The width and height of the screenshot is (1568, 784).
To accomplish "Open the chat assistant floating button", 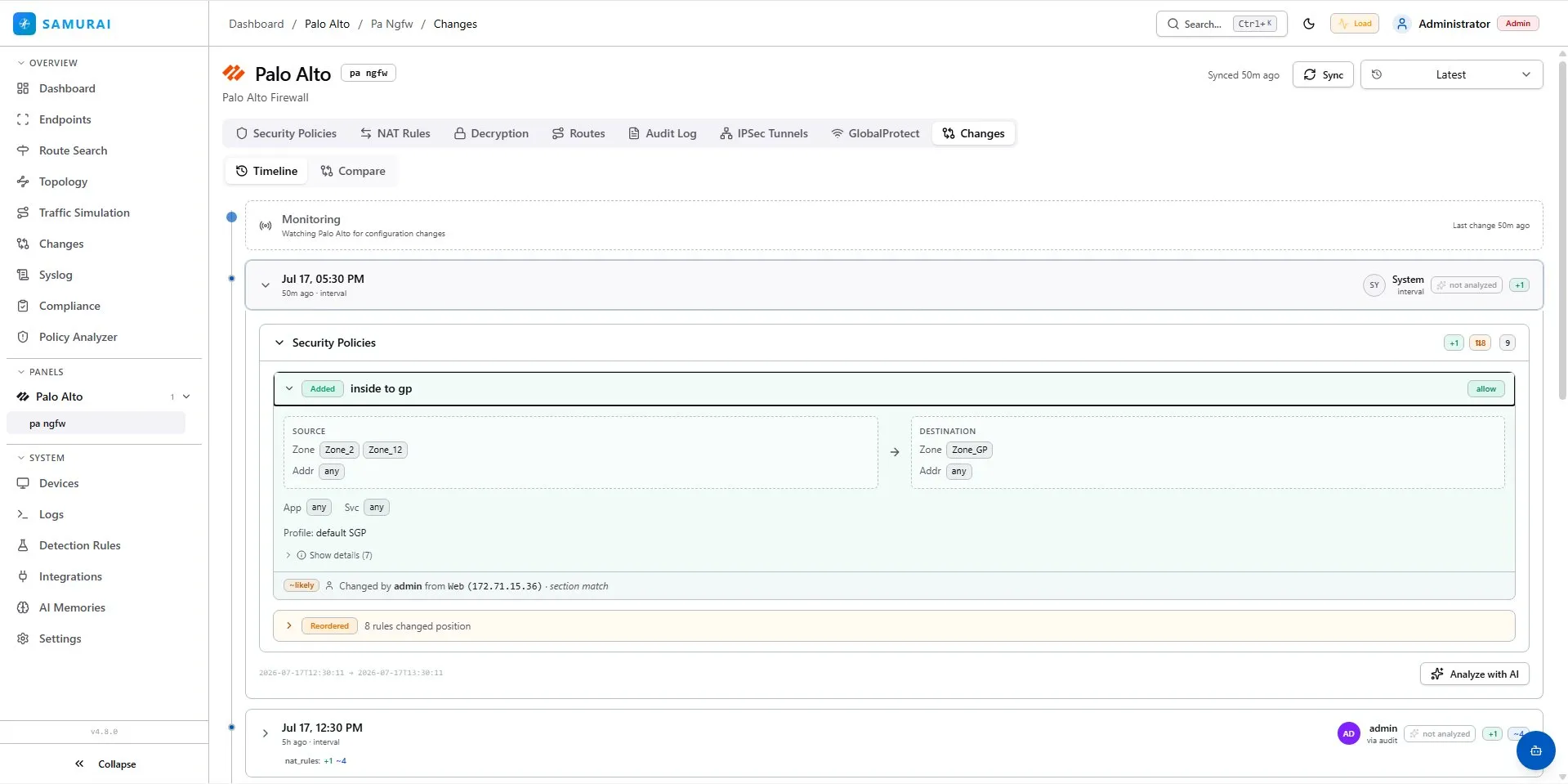I will point(1536,750).
